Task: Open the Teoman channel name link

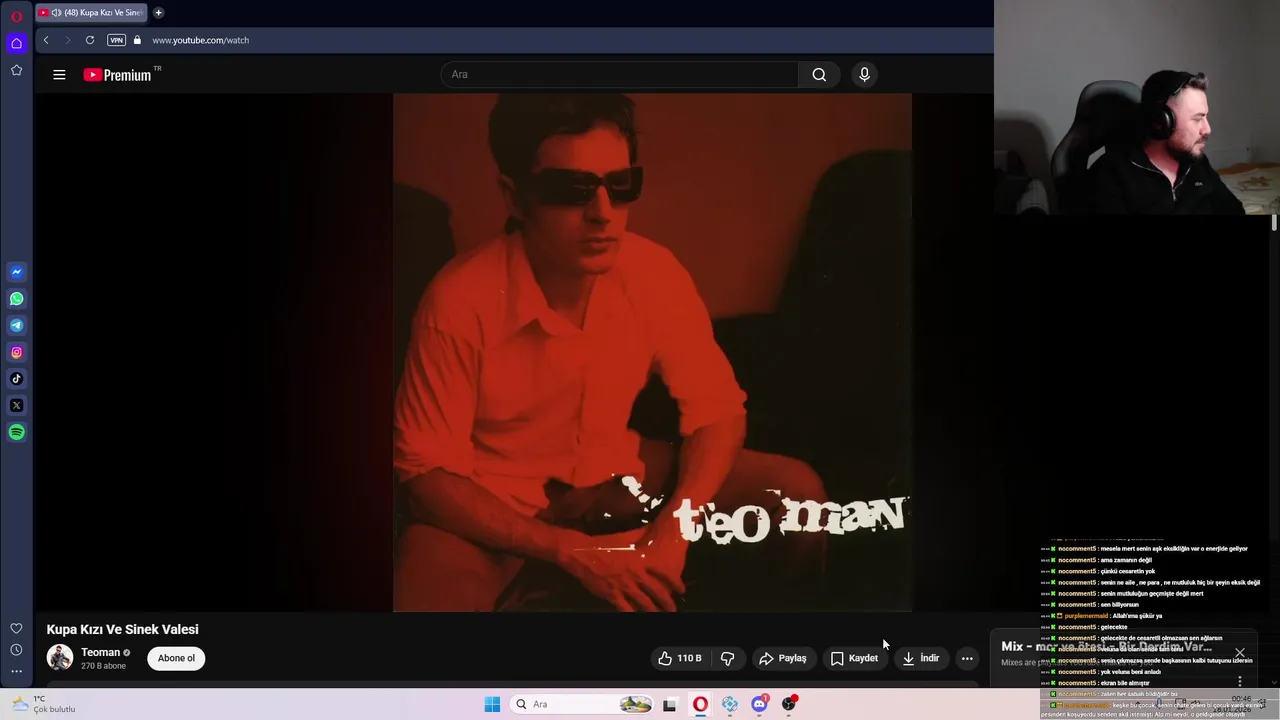Action: point(100,652)
